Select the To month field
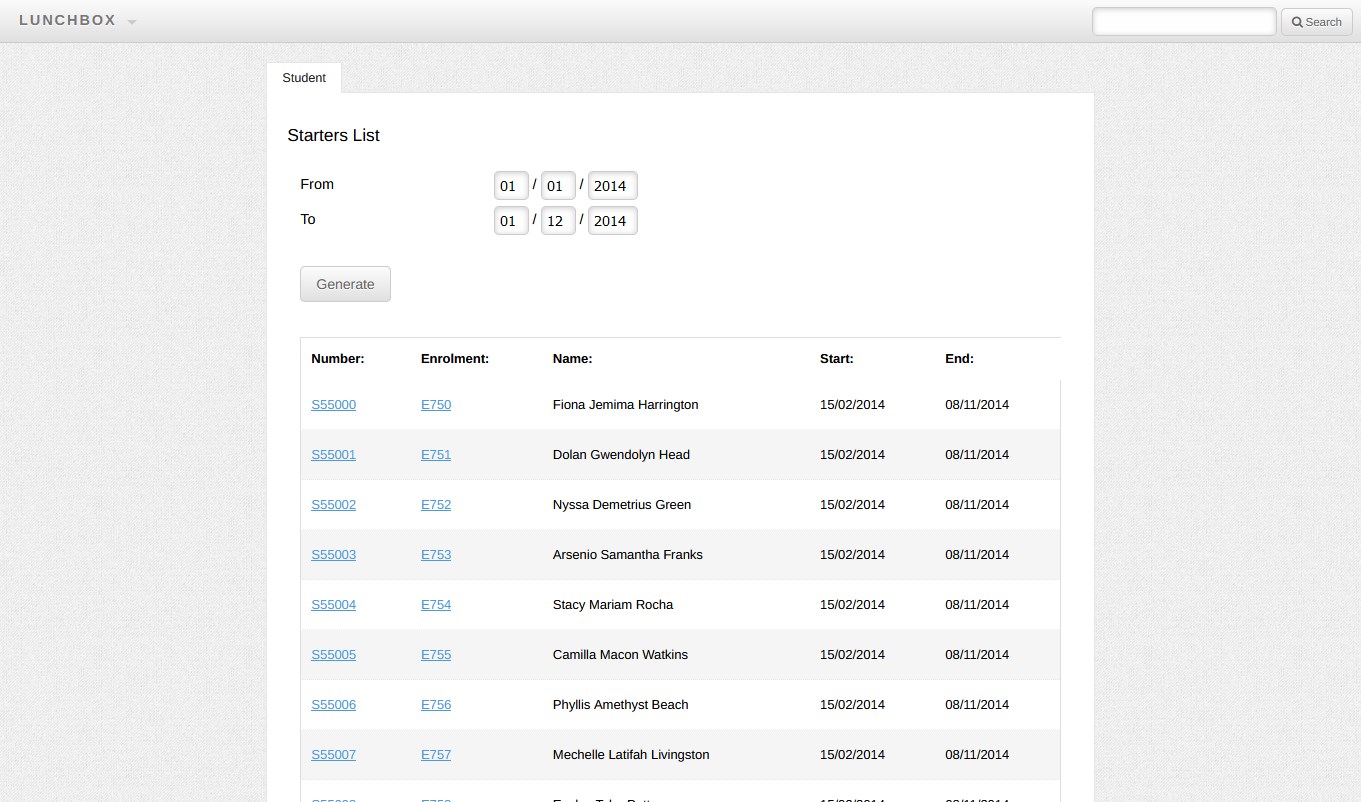Screen dimensions: 1361x802 [x=557, y=221]
